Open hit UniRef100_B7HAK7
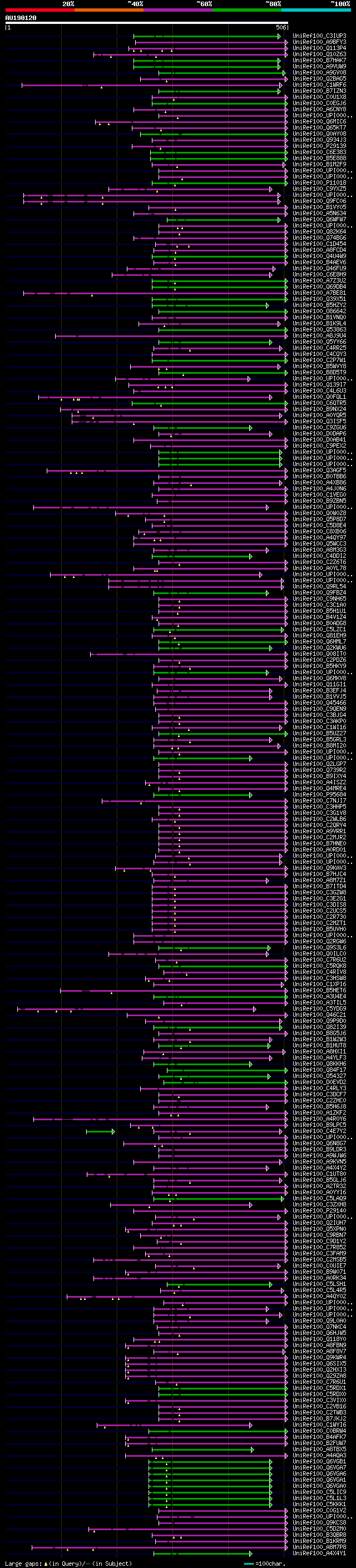This screenshot has height=1568, width=356. pyautogui.click(x=319, y=60)
